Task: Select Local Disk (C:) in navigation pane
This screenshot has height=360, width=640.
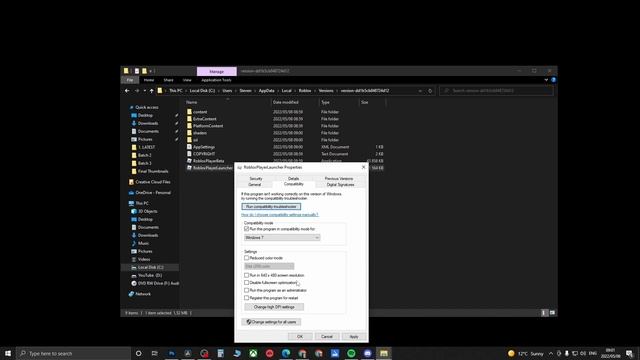Action: pyautogui.click(x=150, y=267)
